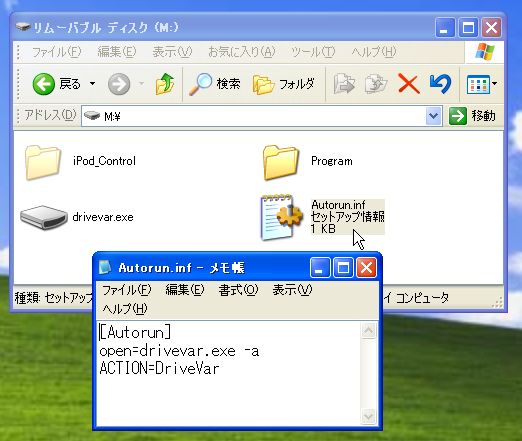Open Explorer's ツール(T) menu
Image resolution: width=522 pixels, height=441 pixels.
pos(313,52)
